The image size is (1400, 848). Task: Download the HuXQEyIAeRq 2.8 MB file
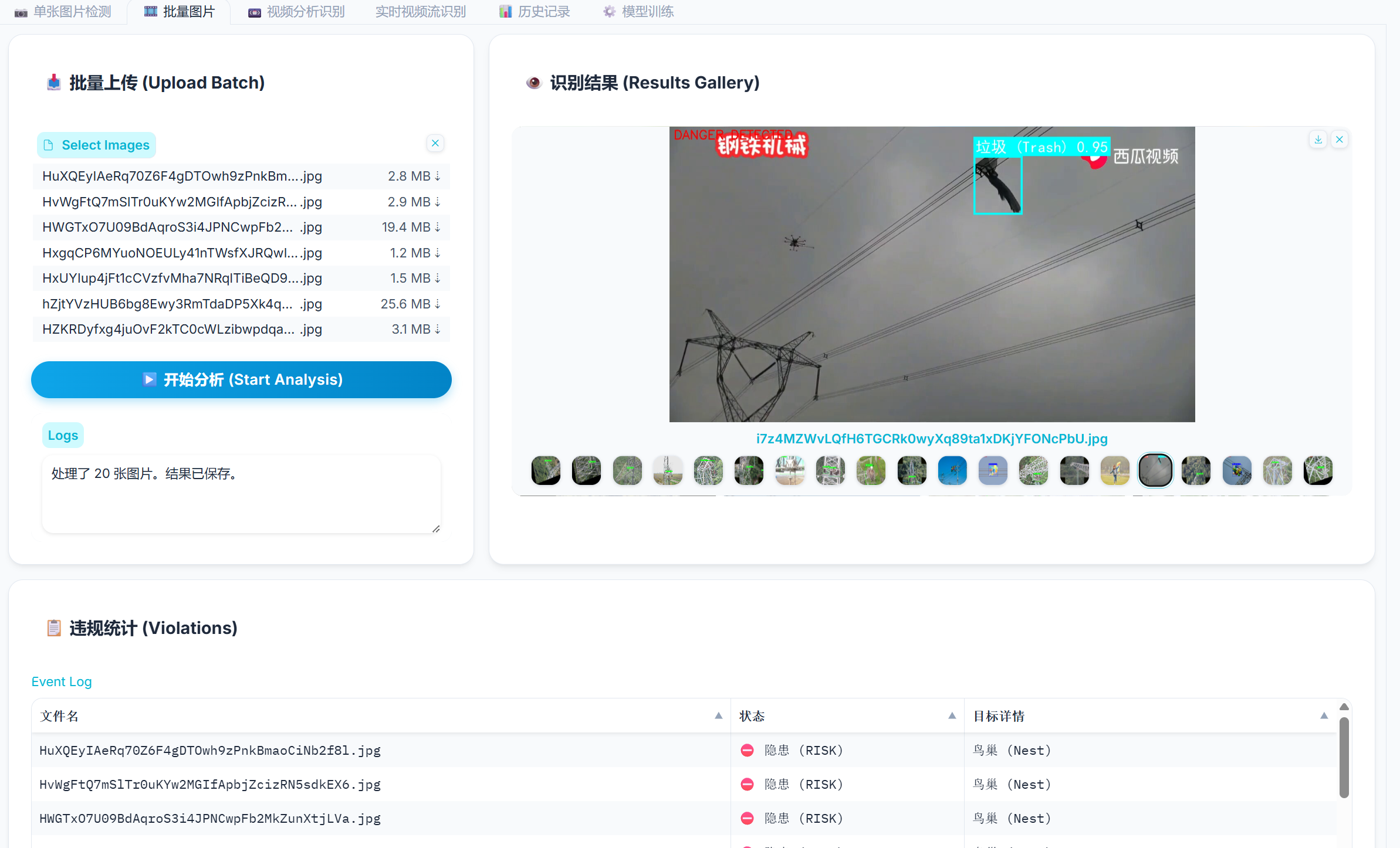pyautogui.click(x=437, y=177)
